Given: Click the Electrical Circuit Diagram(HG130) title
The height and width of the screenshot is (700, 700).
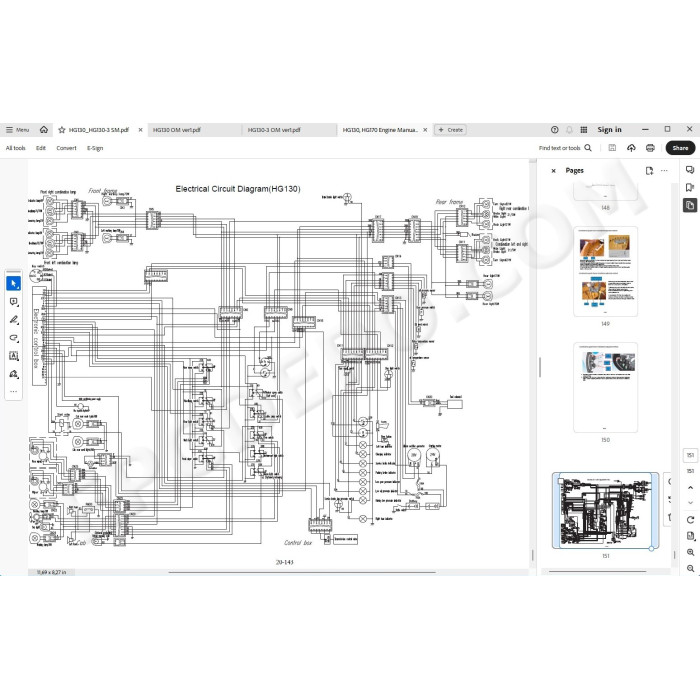Looking at the screenshot, I should [238, 189].
